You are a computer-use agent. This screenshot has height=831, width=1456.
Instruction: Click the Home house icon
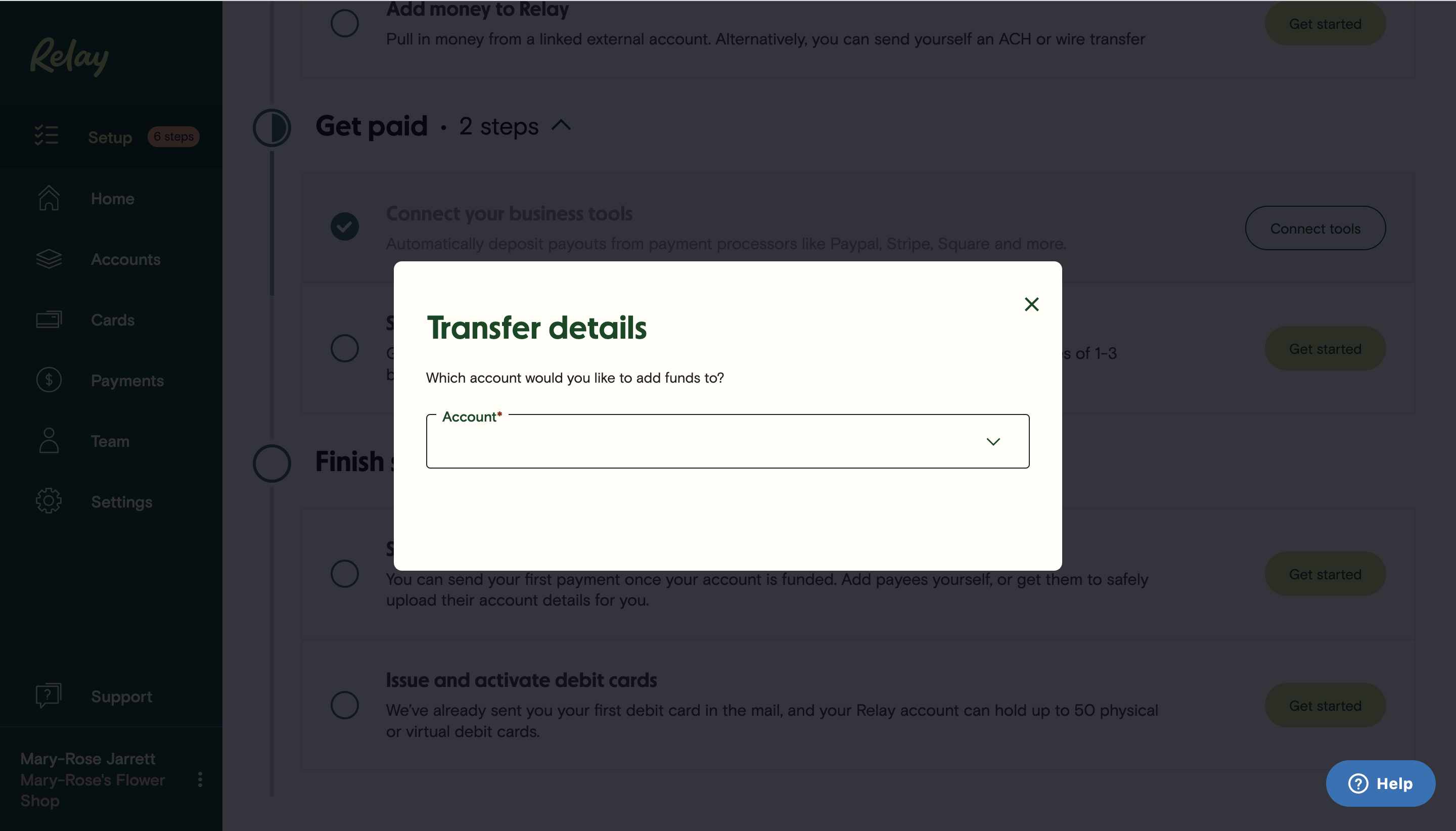coord(49,198)
